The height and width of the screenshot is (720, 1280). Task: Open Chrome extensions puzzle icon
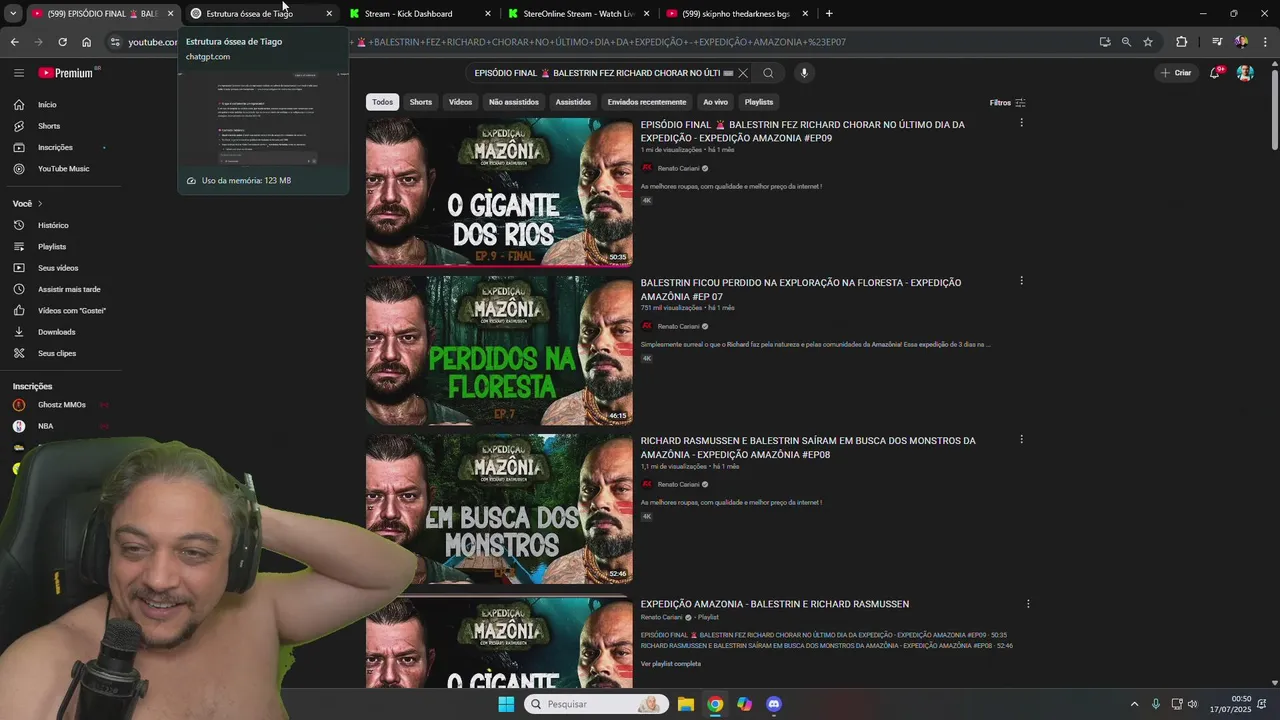(1182, 42)
